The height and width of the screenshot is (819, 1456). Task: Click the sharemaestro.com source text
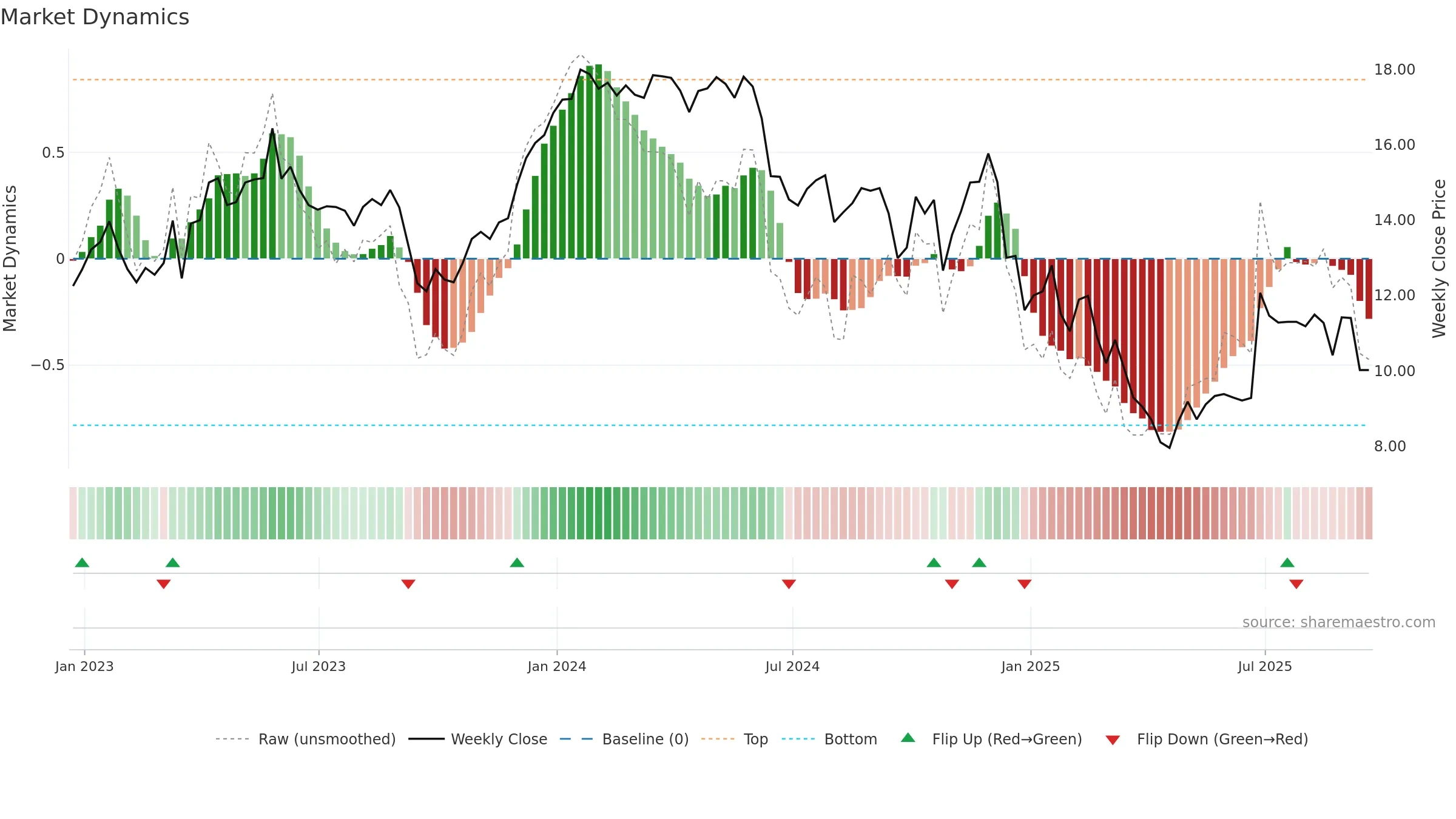pos(1339,622)
